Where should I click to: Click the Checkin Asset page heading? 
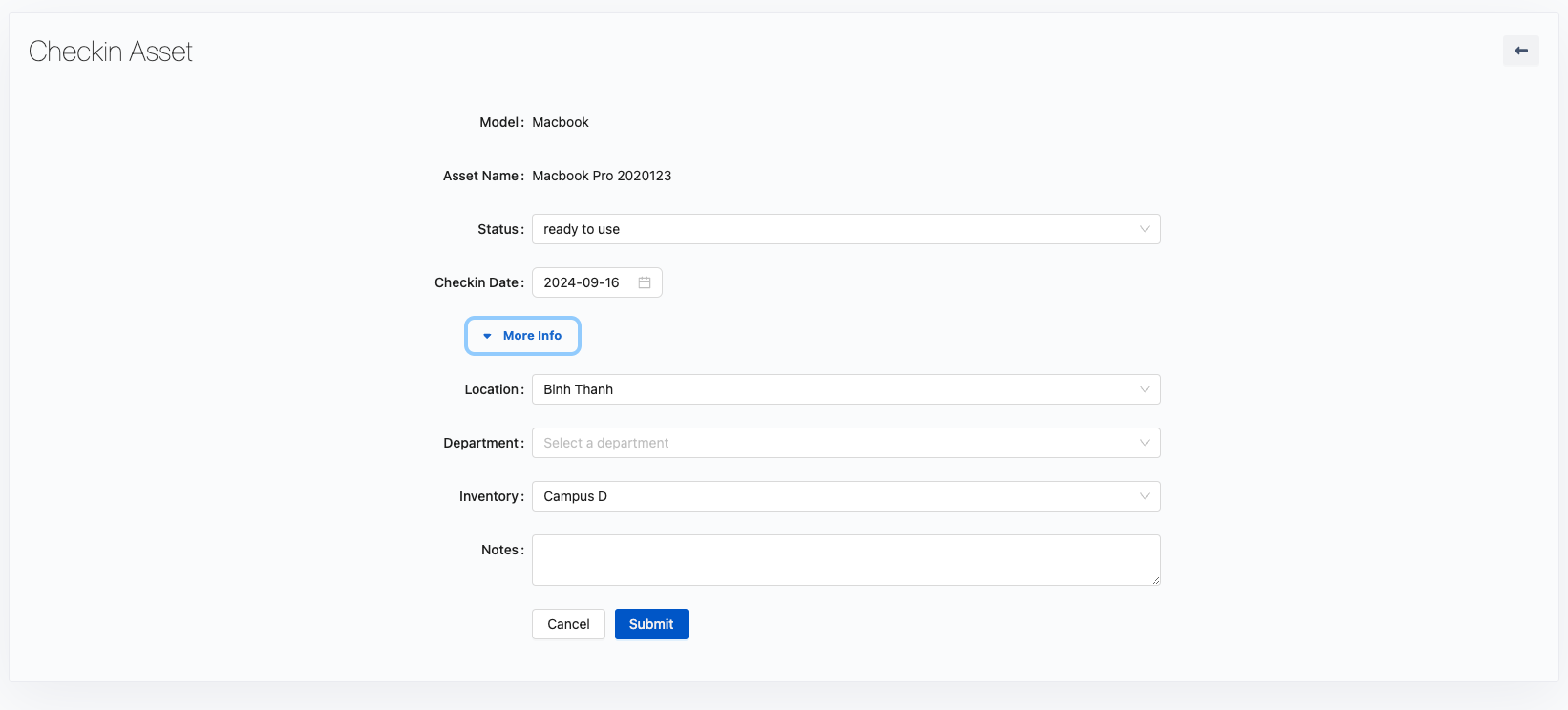(111, 52)
